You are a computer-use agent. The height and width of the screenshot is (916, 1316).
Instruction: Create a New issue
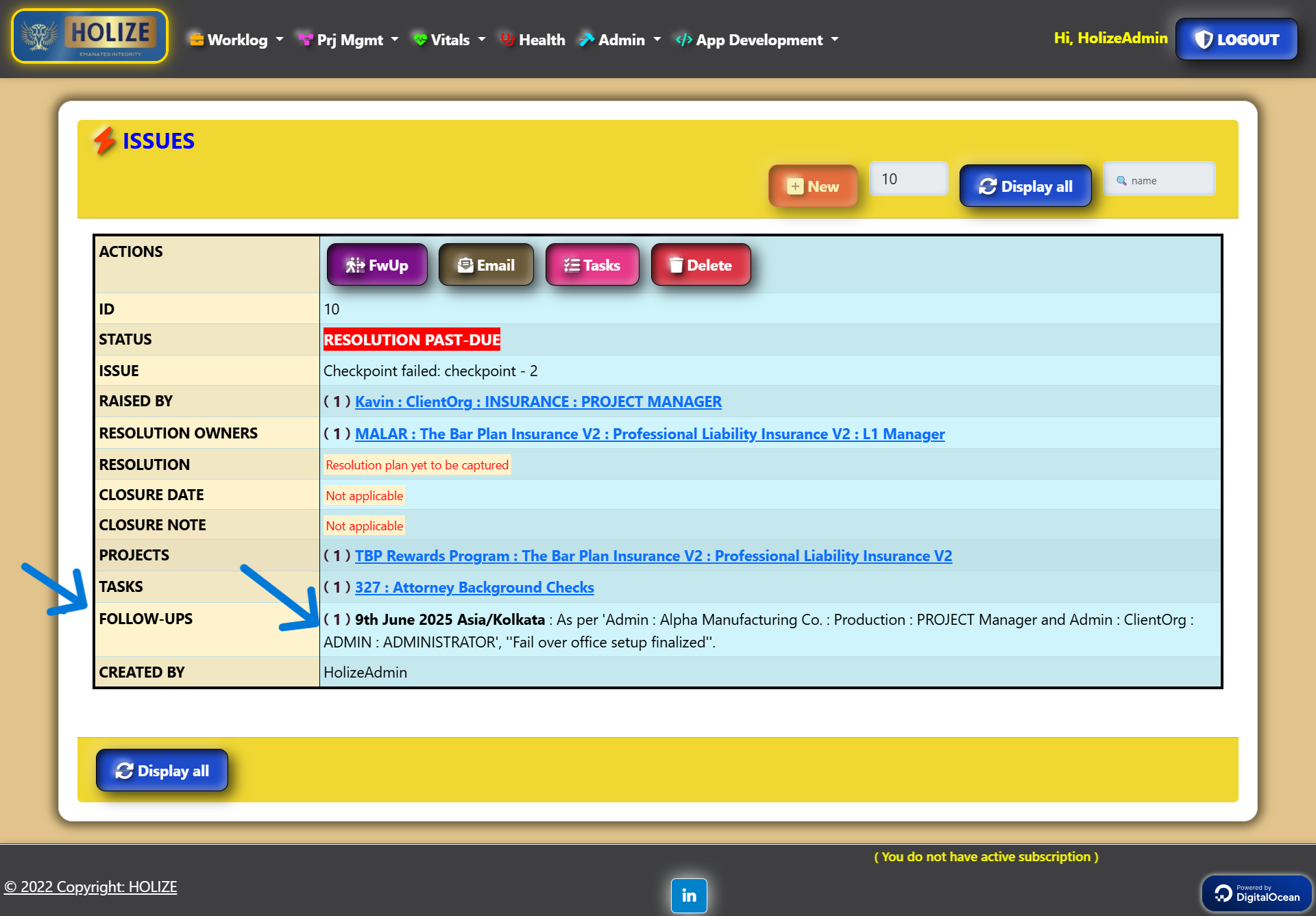coord(813,186)
